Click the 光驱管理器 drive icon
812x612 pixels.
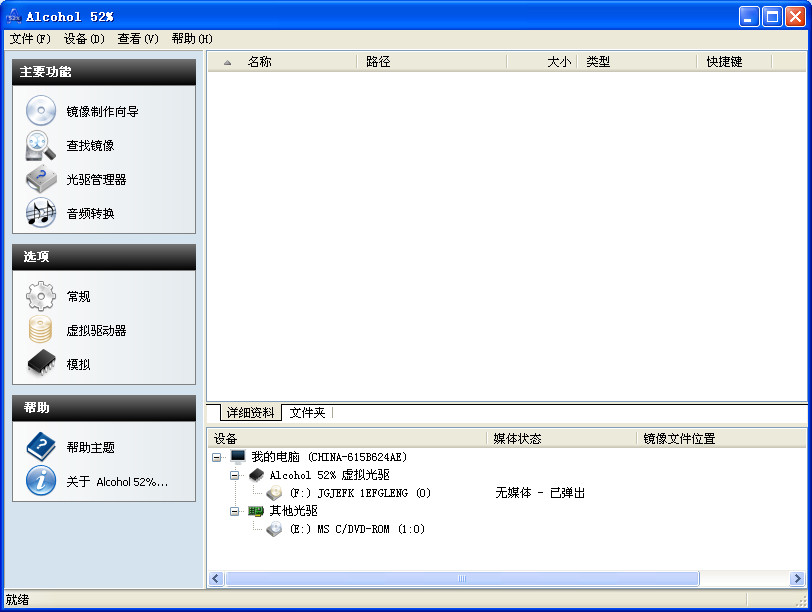41,179
